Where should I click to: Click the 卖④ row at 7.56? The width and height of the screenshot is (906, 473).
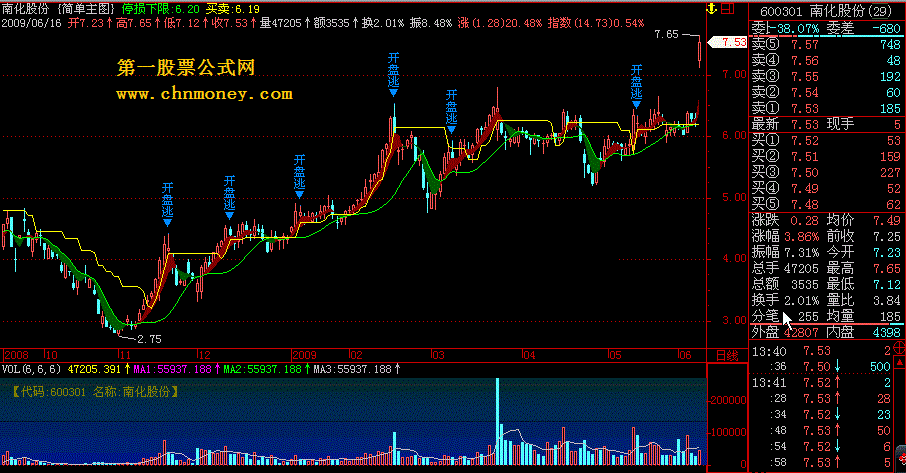[827, 61]
